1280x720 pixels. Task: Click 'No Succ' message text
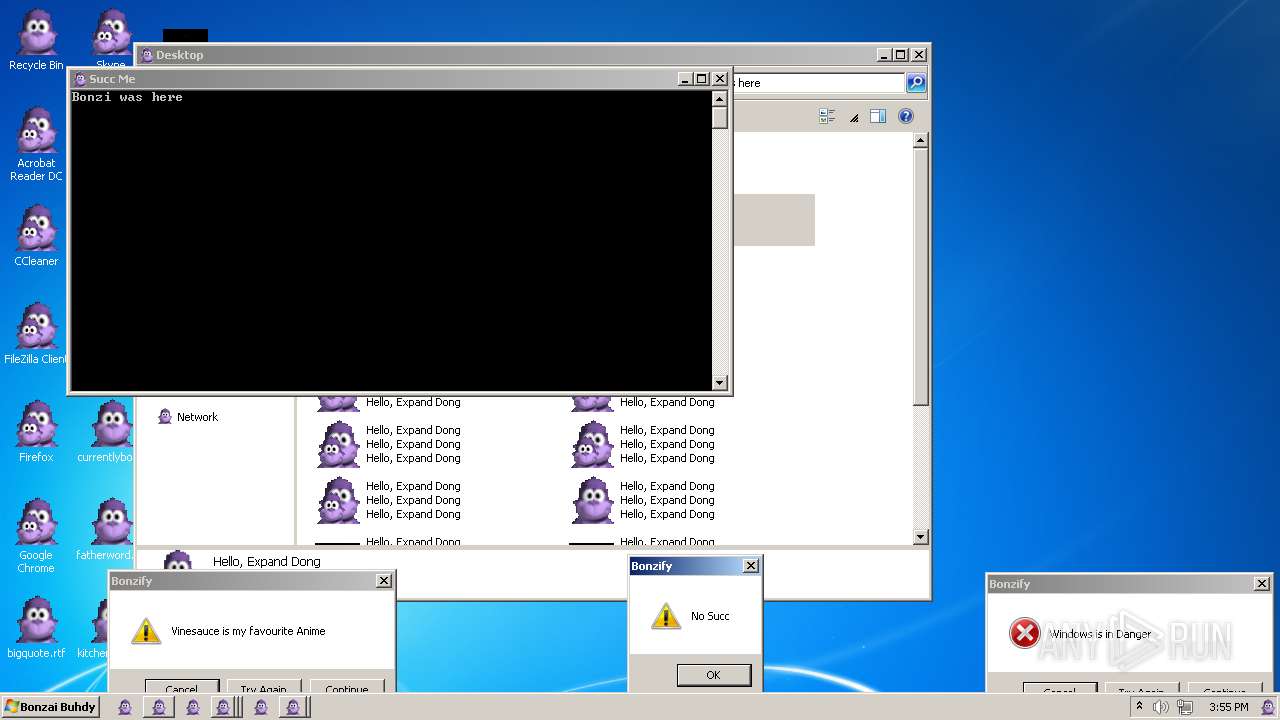(x=710, y=616)
